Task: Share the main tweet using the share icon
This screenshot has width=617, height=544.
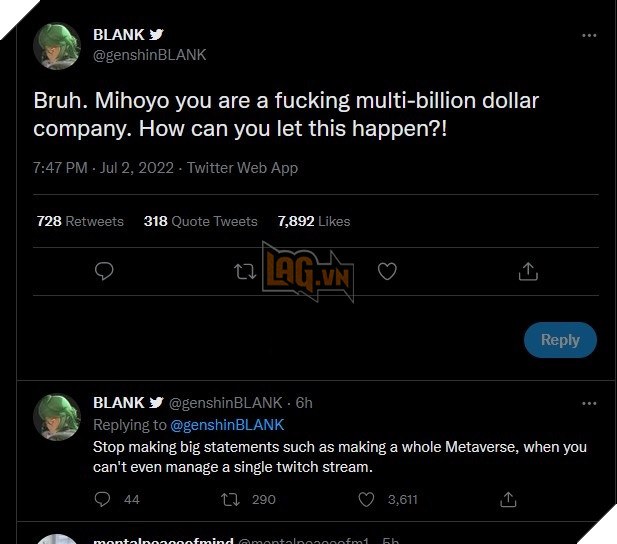Action: tap(529, 271)
